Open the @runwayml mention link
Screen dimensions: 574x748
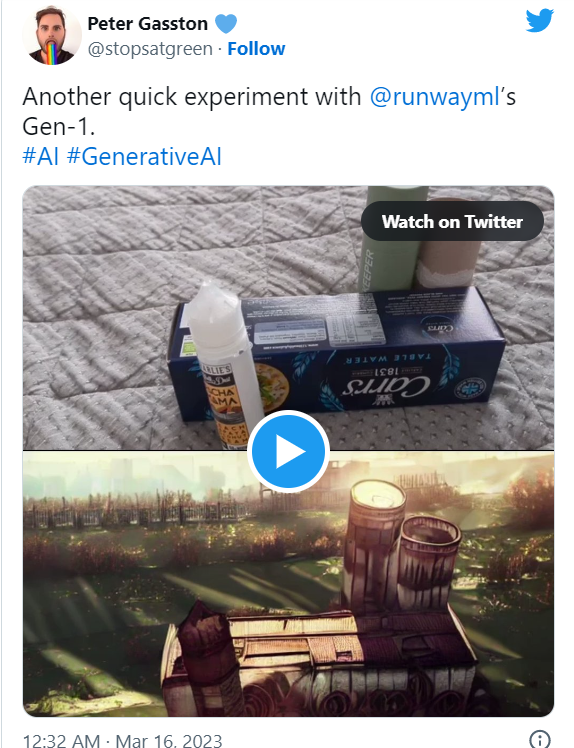[x=435, y=97]
